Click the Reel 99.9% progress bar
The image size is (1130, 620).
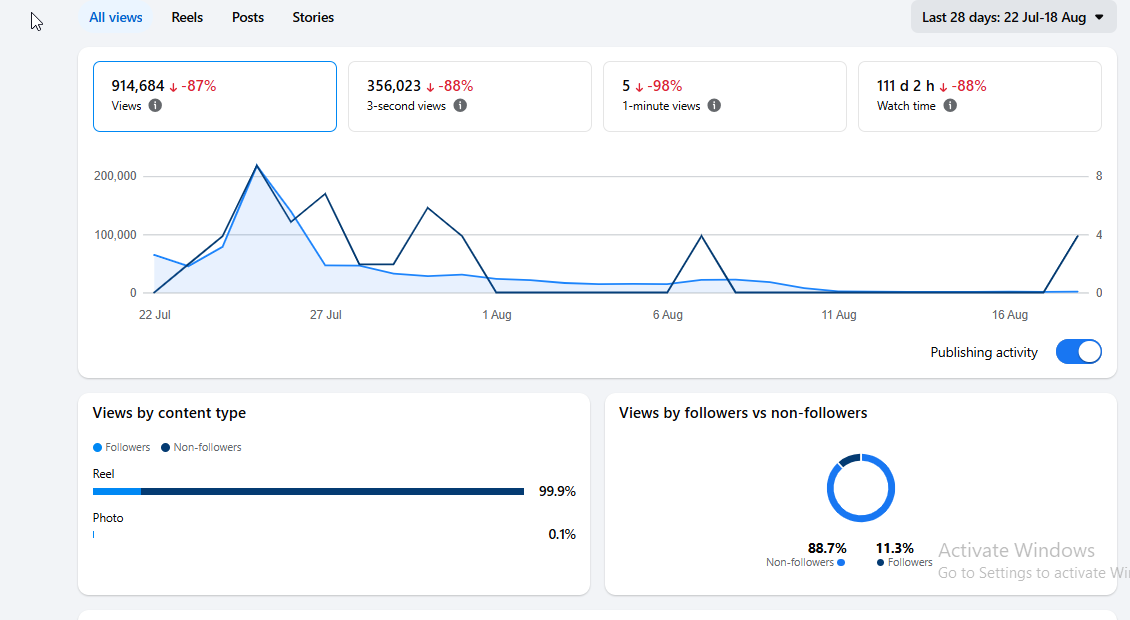pyautogui.click(x=308, y=492)
